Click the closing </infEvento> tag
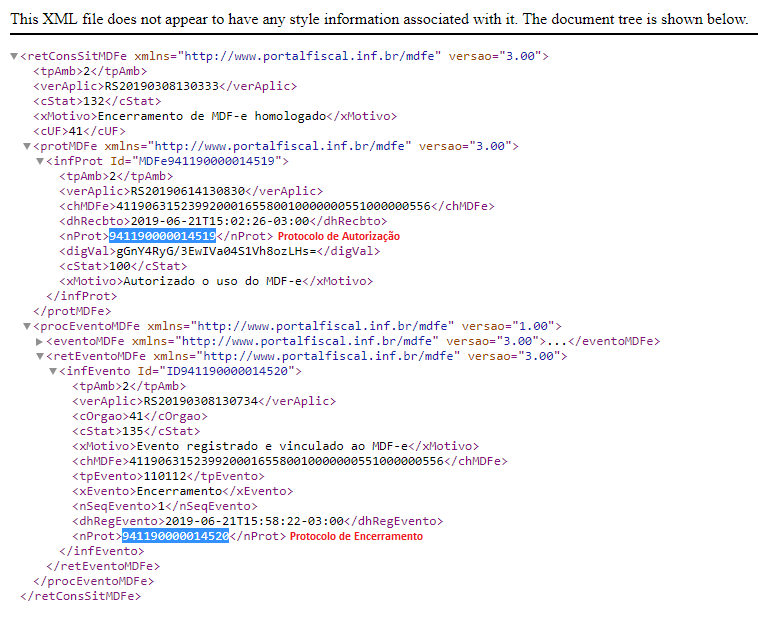The image size is (758, 618). coord(102,551)
